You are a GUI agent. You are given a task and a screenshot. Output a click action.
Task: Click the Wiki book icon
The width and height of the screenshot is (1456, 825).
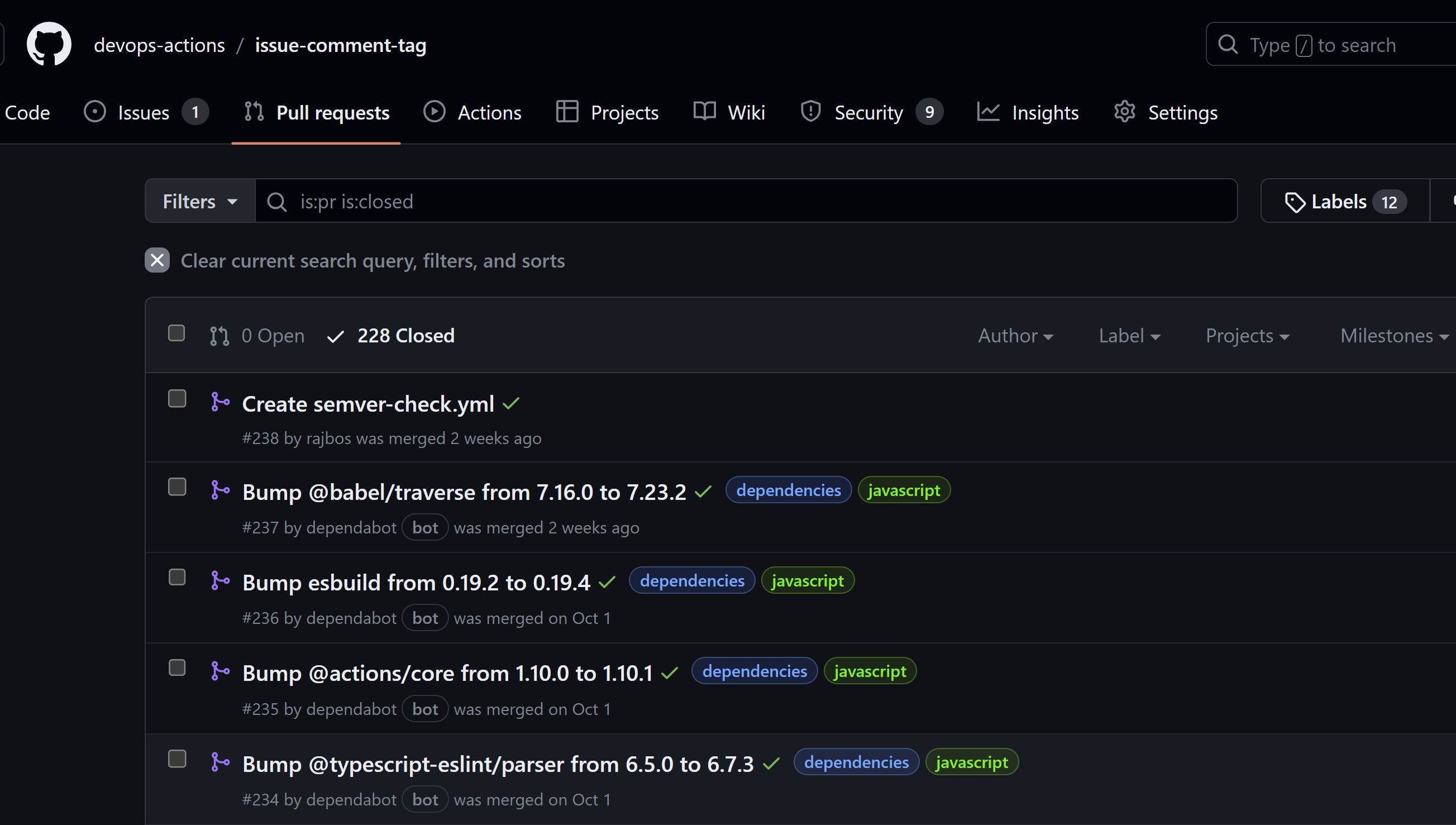pyautogui.click(x=704, y=112)
